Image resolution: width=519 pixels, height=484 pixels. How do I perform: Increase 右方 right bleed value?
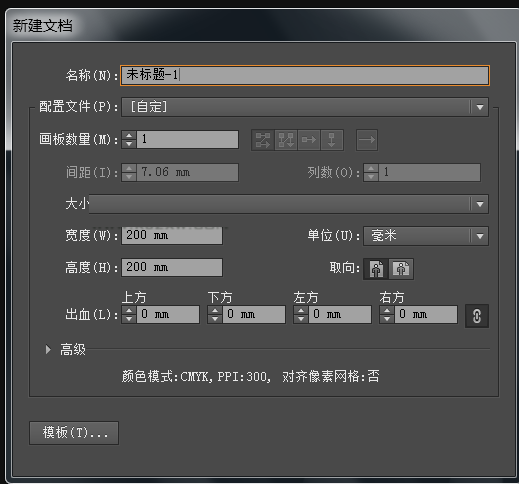387,310
